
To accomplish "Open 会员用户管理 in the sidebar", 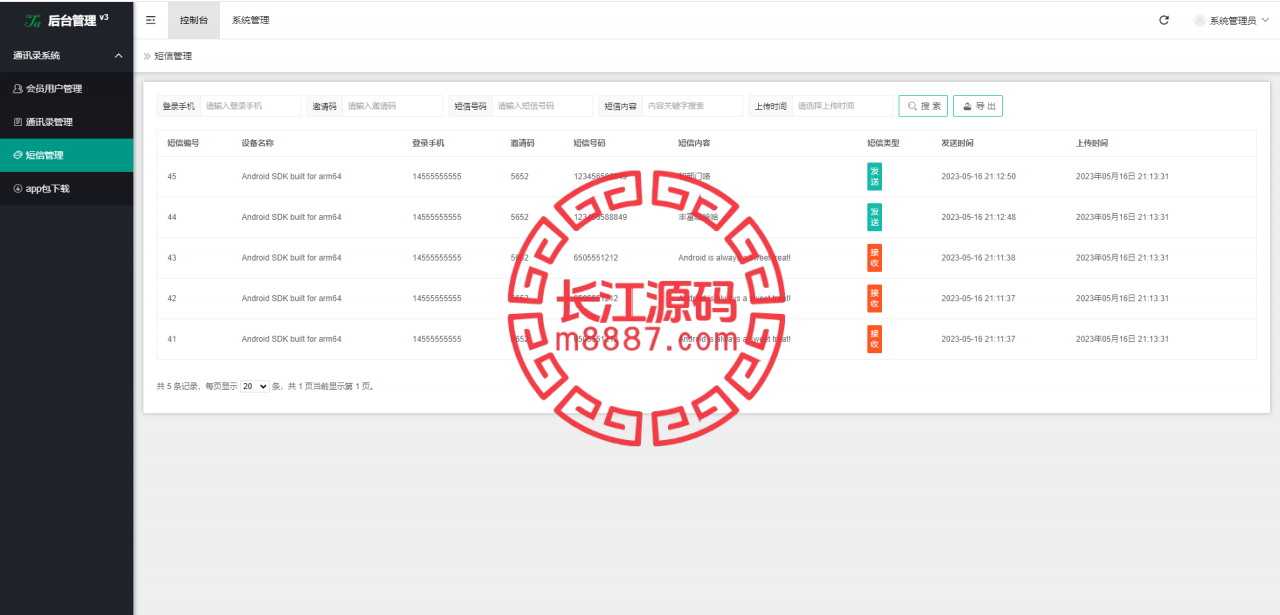I will pos(66,88).
